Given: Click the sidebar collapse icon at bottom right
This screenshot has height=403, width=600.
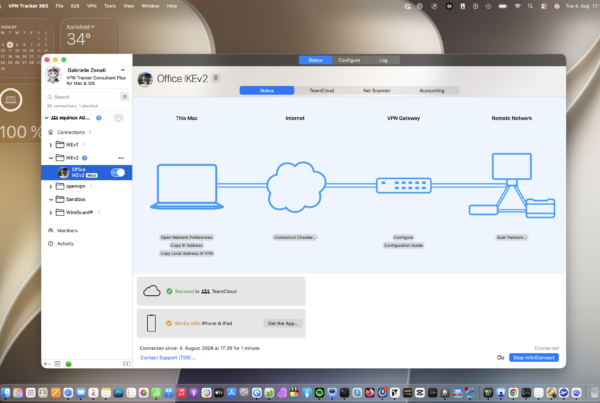Looking at the screenshot, I should point(126,364).
